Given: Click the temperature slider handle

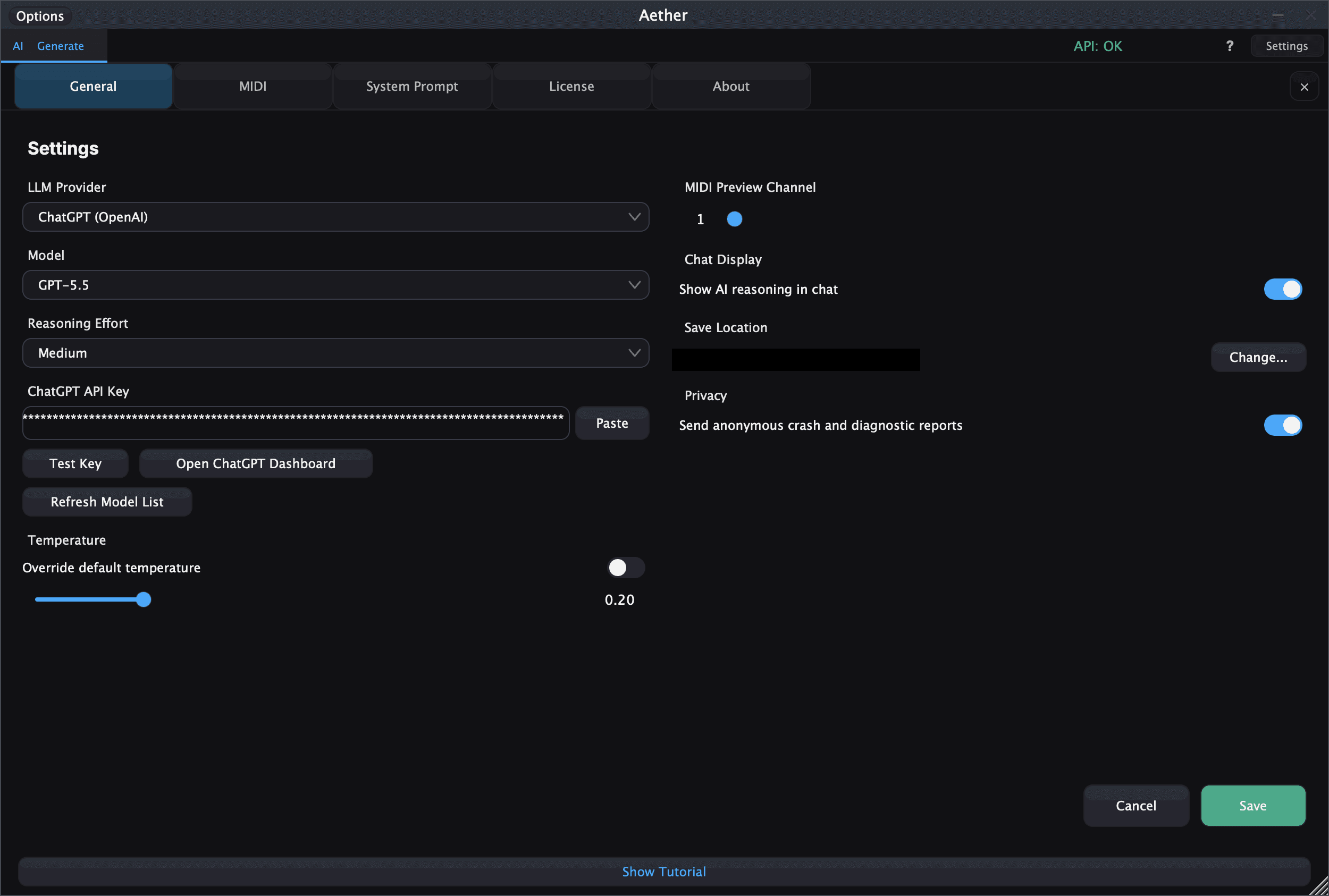Looking at the screenshot, I should (144, 599).
